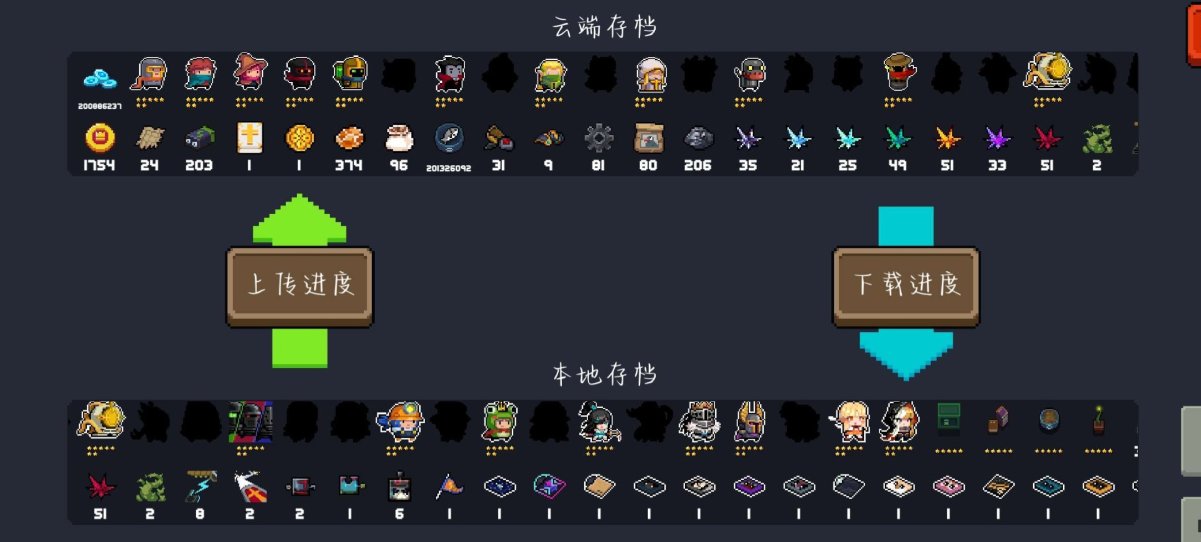This screenshot has height=542, width=1201.
Task: Select the fish compass icon showing 201326092
Action: 449,138
